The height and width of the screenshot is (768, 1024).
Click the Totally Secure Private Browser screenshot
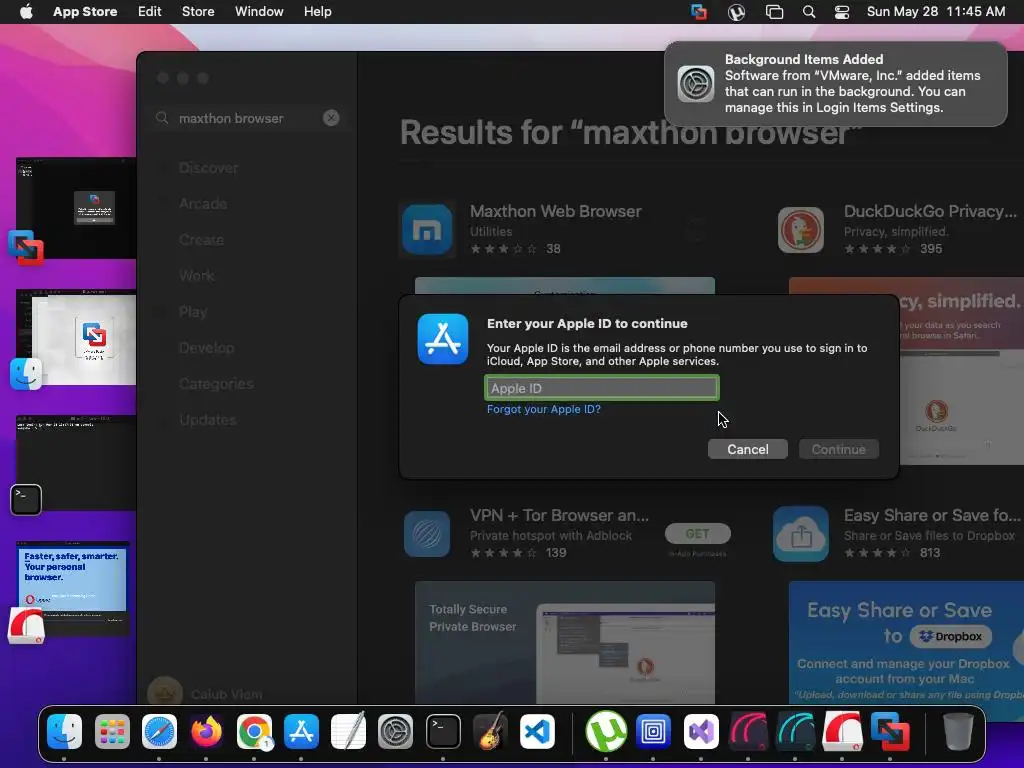point(565,642)
